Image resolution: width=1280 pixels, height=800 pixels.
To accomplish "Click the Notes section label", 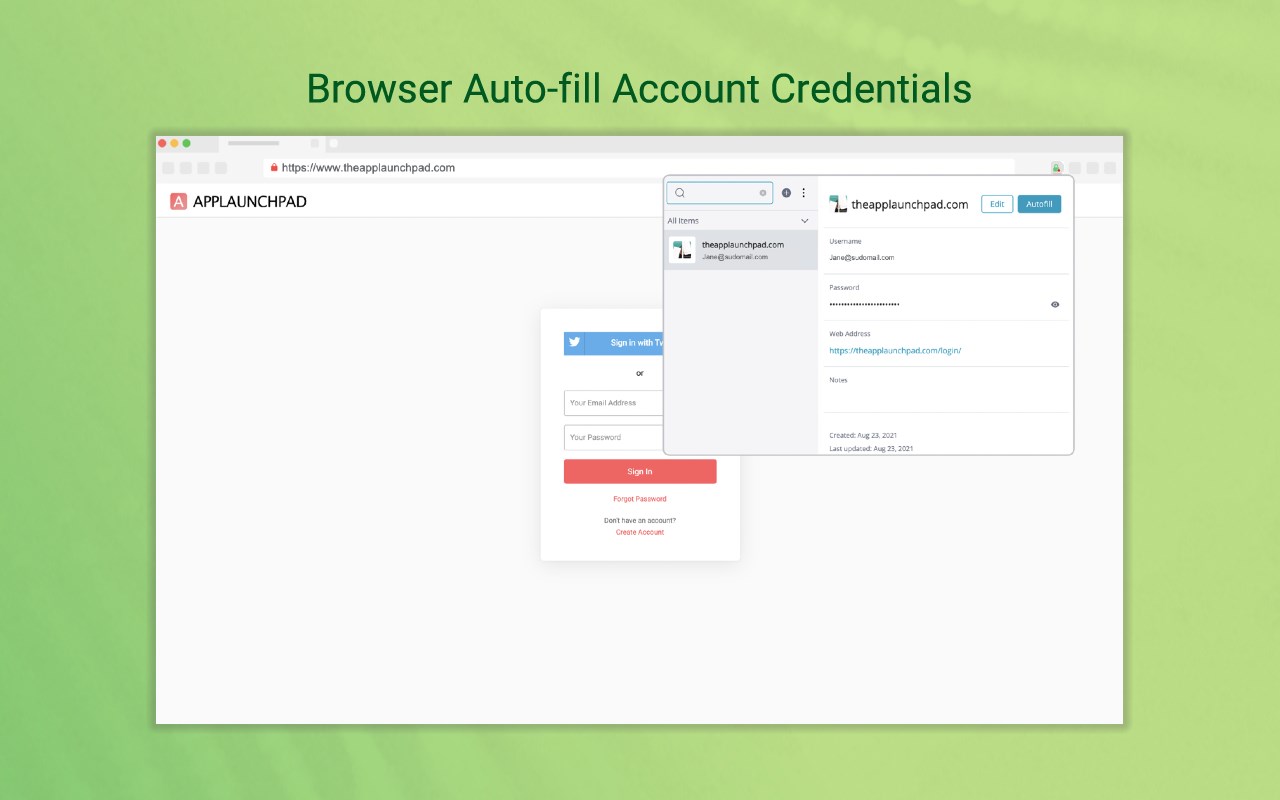I will tap(838, 380).
